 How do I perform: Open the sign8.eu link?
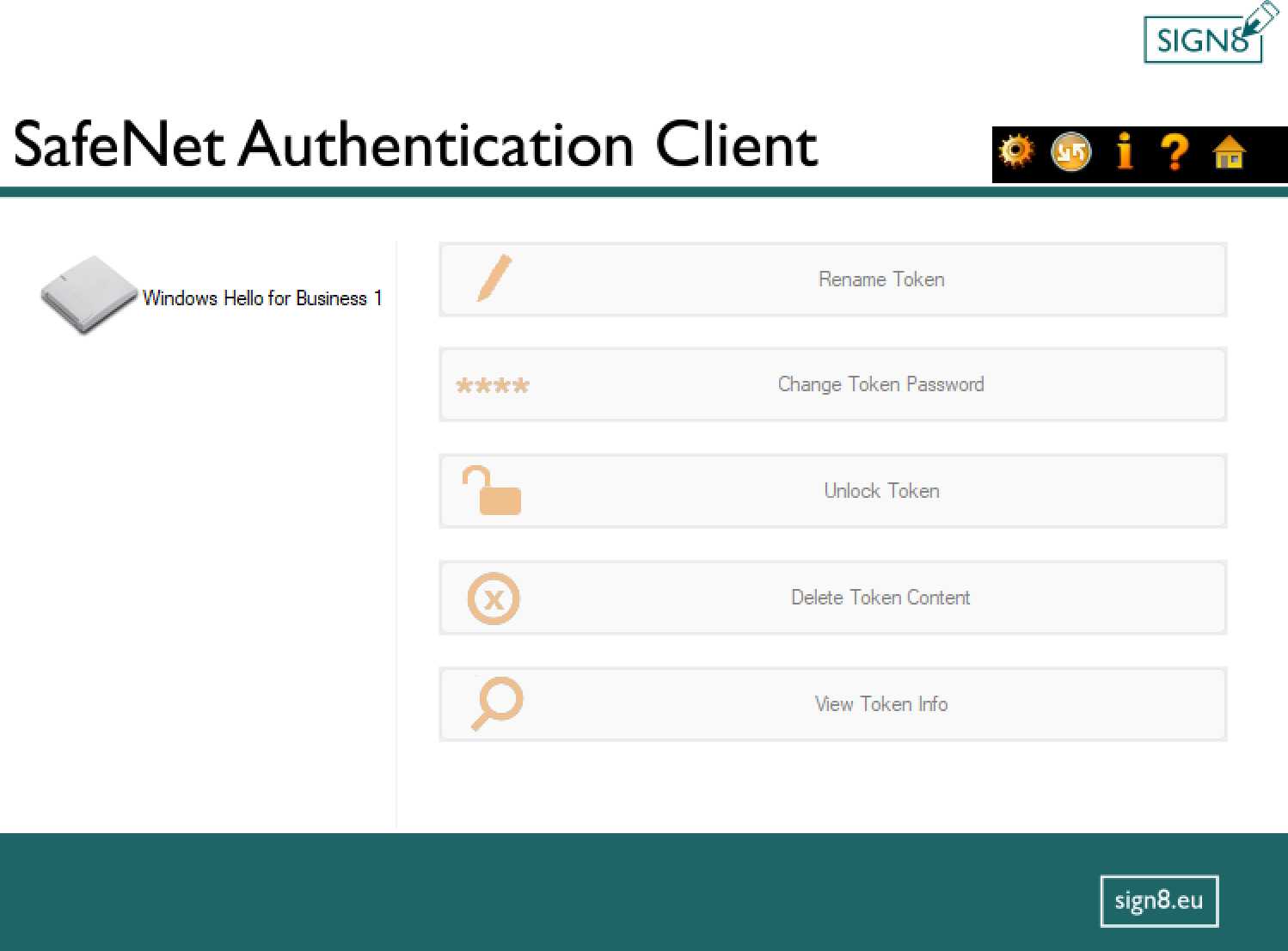(x=1159, y=901)
